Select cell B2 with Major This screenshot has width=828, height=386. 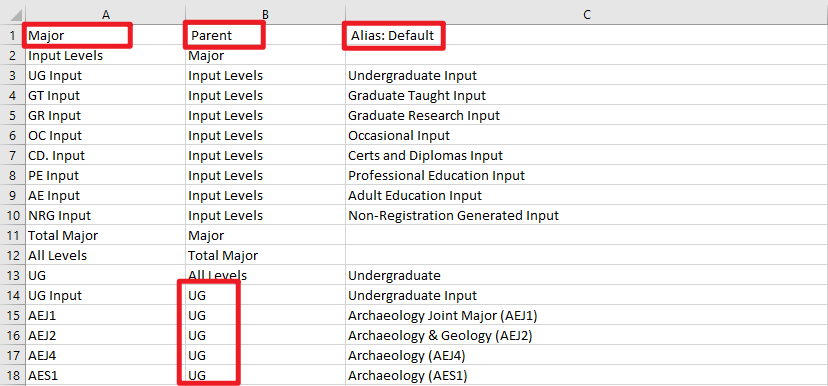(266, 55)
